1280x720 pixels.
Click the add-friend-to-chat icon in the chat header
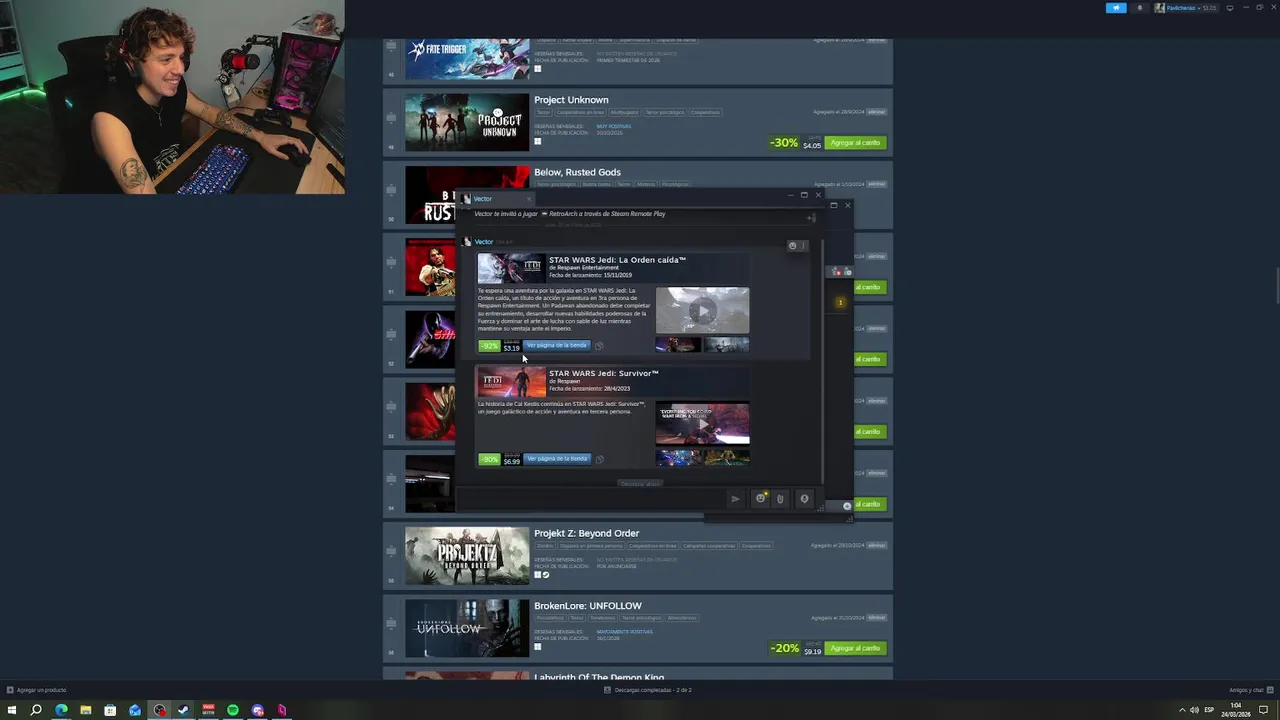click(810, 217)
